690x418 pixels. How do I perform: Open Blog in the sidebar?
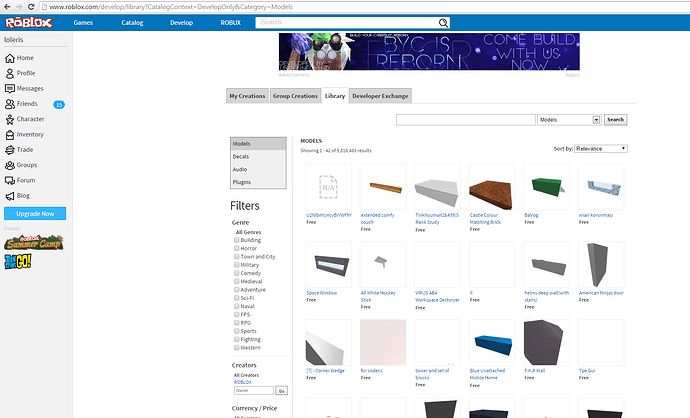(x=17, y=196)
